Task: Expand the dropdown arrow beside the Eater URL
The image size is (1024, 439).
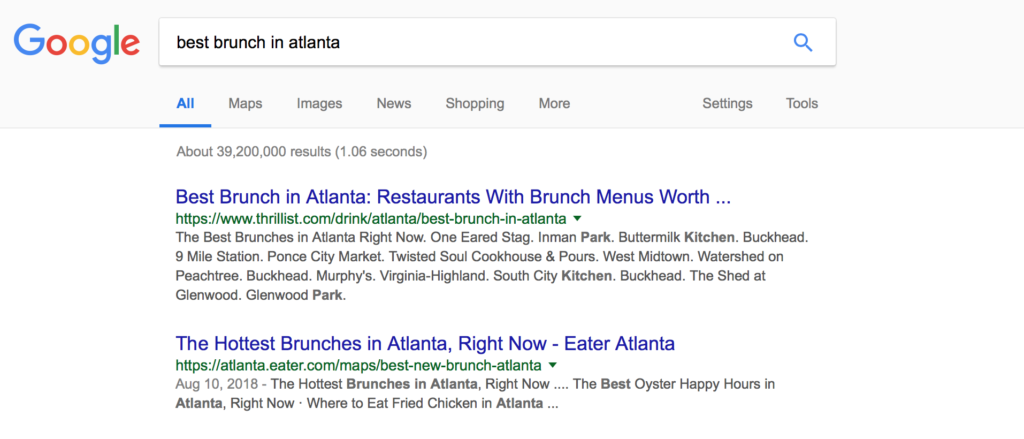Action: tap(552, 364)
